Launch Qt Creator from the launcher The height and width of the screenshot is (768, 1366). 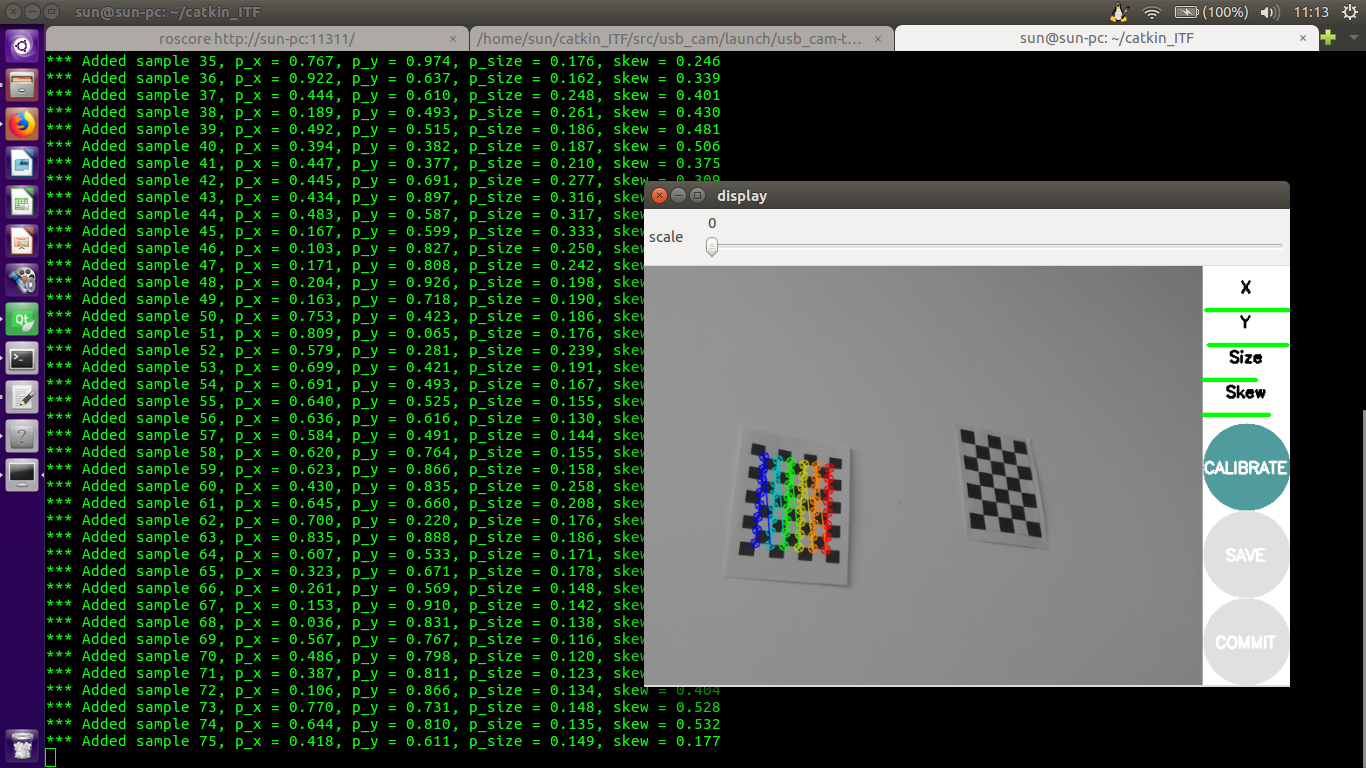22,320
